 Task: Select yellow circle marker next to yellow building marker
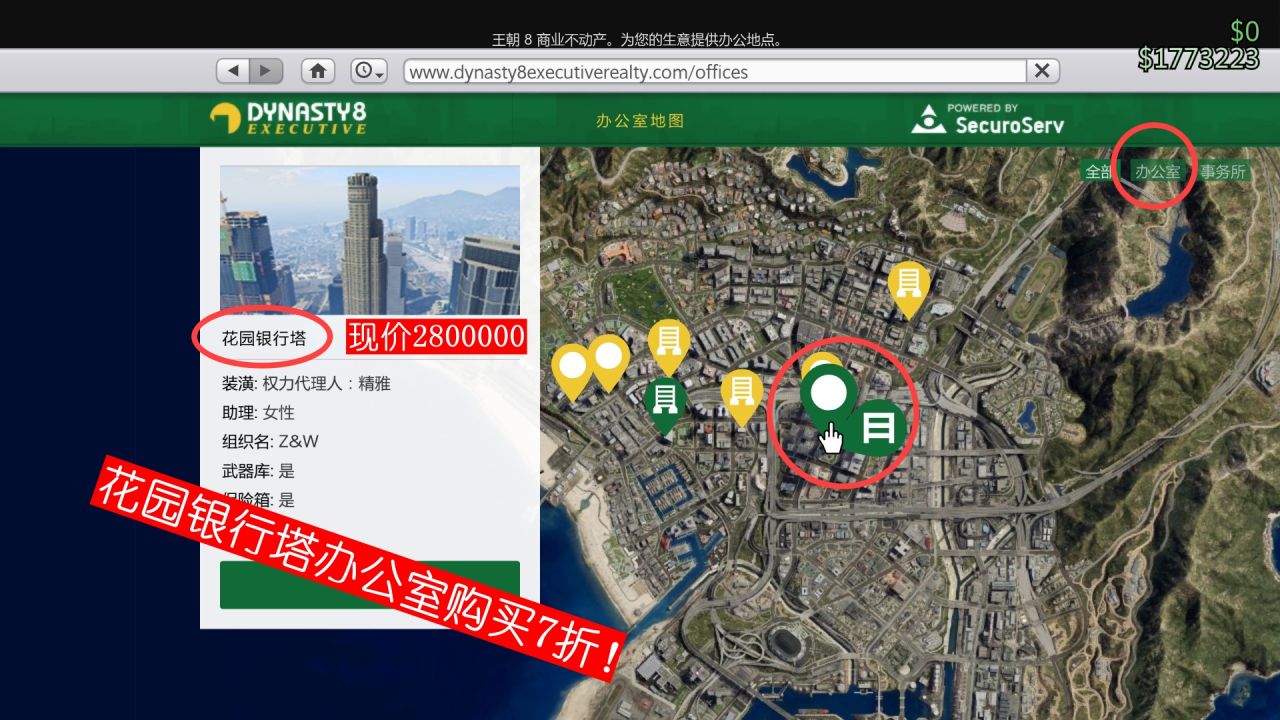pos(608,360)
